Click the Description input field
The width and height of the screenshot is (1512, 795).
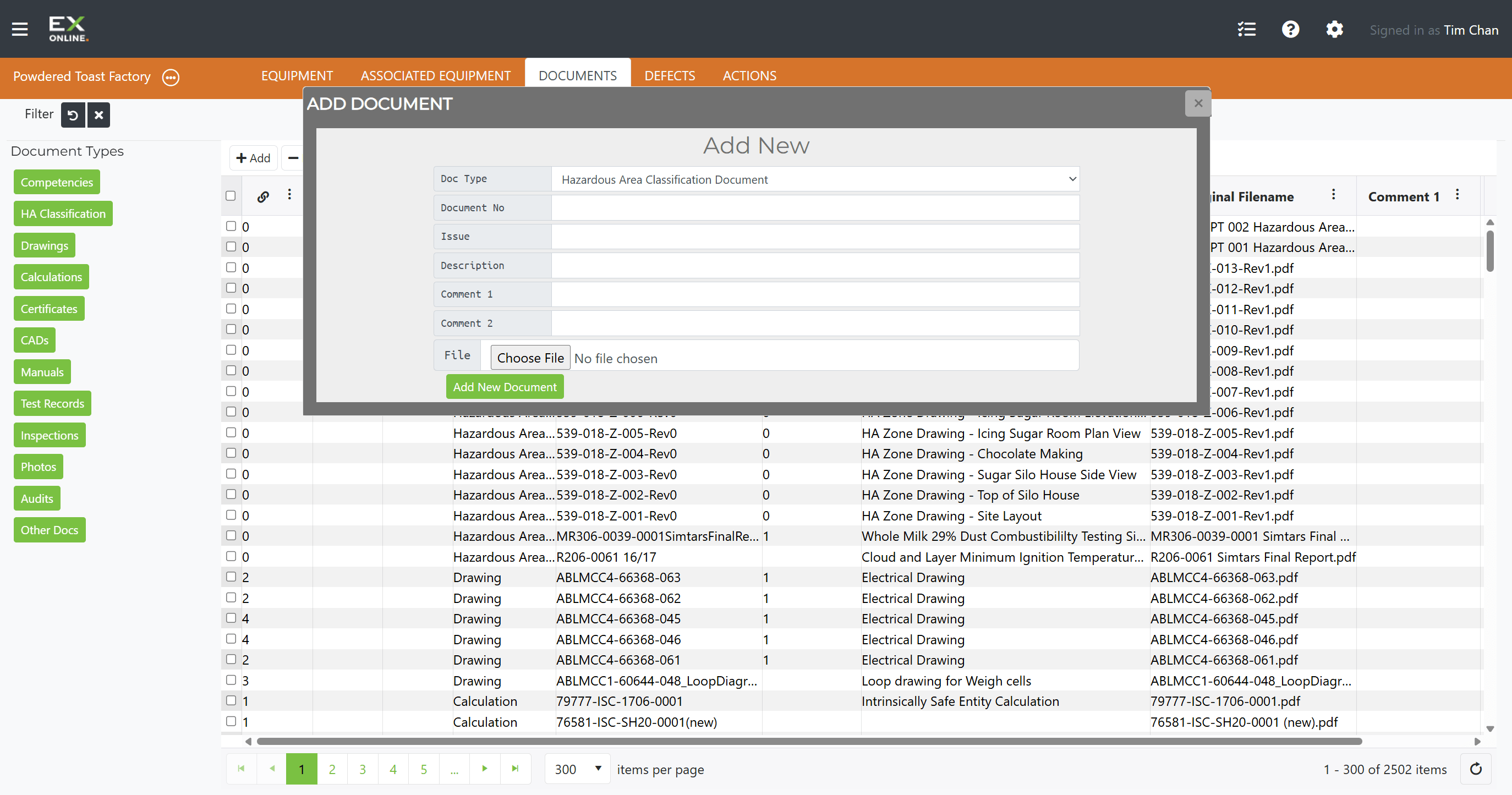pos(815,266)
